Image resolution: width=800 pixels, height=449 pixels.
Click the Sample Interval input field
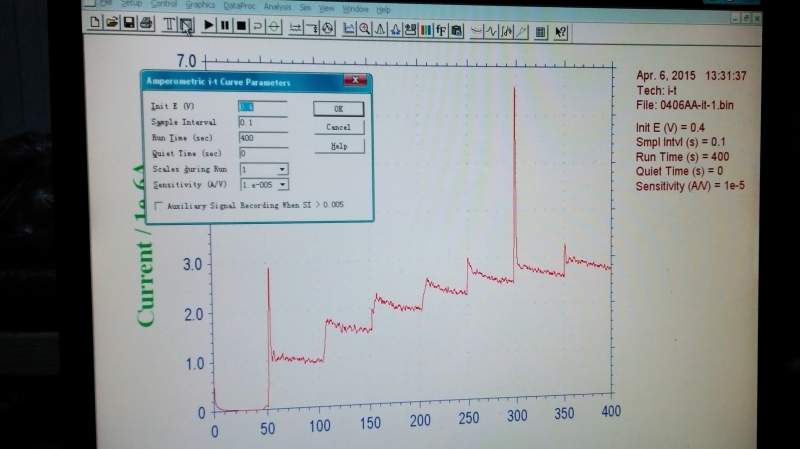point(263,122)
